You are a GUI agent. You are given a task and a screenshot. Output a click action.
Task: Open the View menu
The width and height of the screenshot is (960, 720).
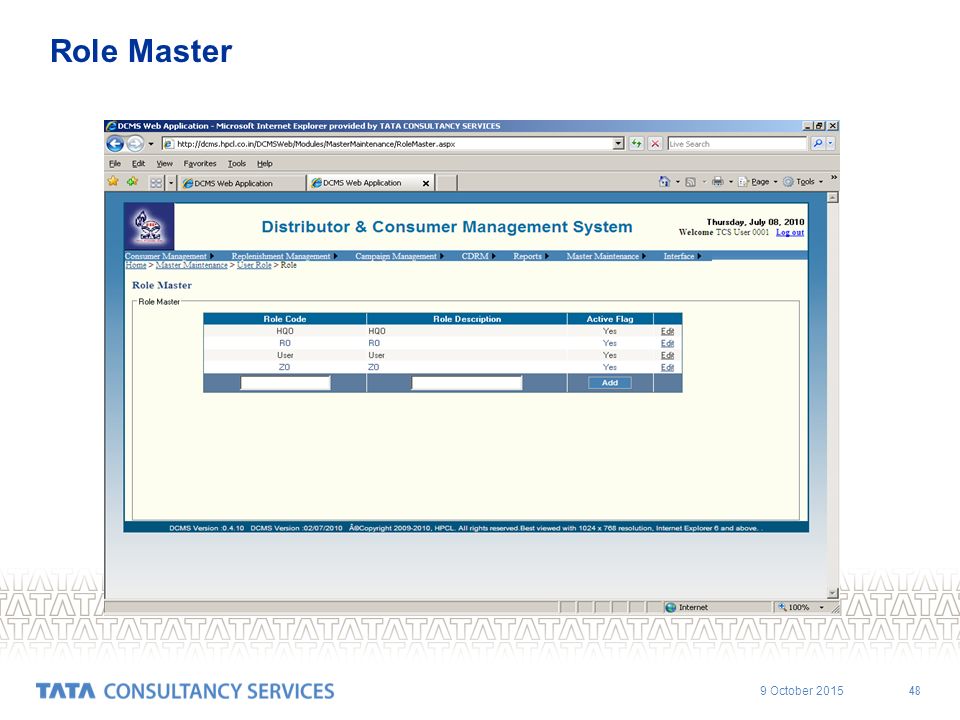click(164, 163)
